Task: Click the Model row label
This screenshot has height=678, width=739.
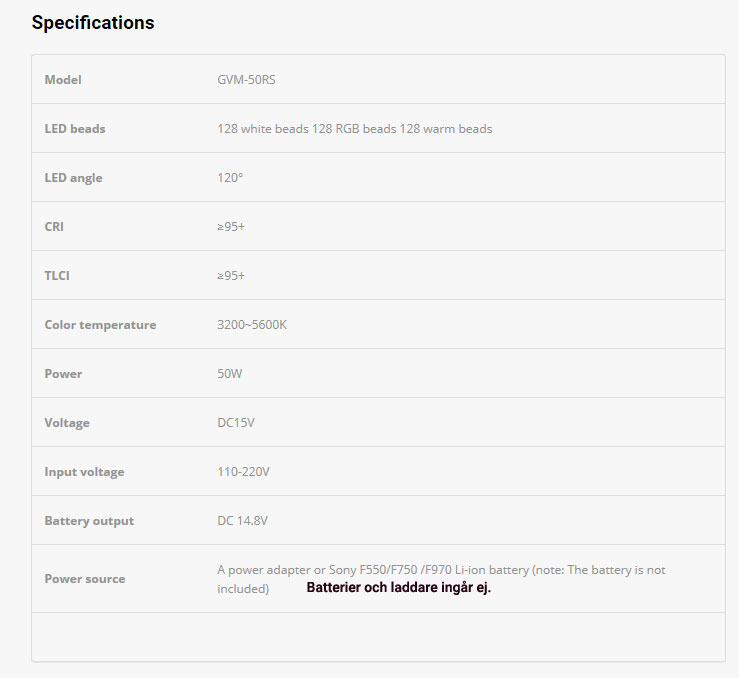Action: coord(63,80)
